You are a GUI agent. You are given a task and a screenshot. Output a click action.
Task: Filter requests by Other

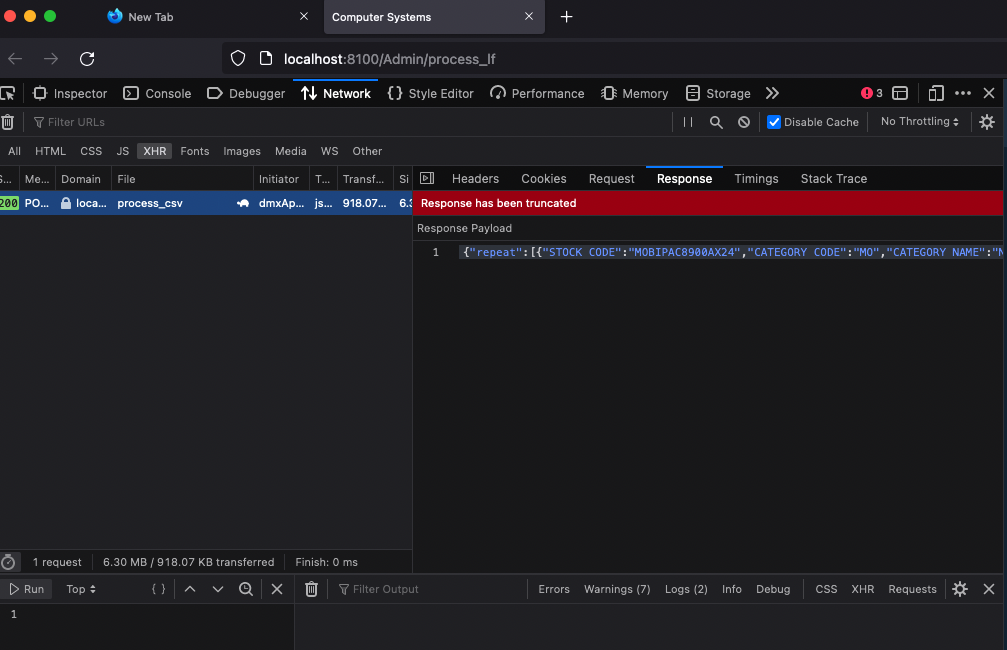367,152
